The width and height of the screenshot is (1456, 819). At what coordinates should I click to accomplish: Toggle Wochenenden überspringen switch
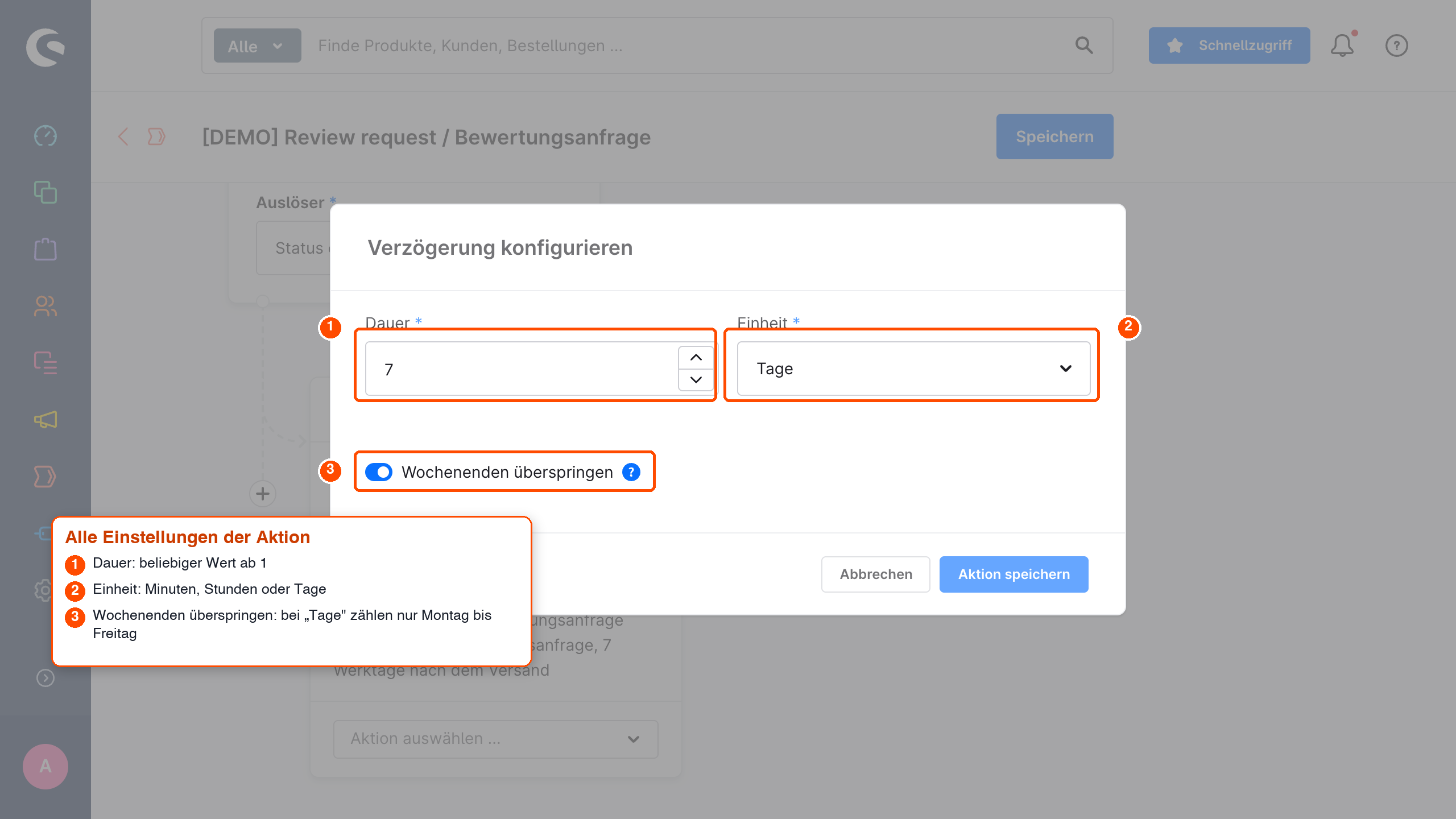pos(379,472)
